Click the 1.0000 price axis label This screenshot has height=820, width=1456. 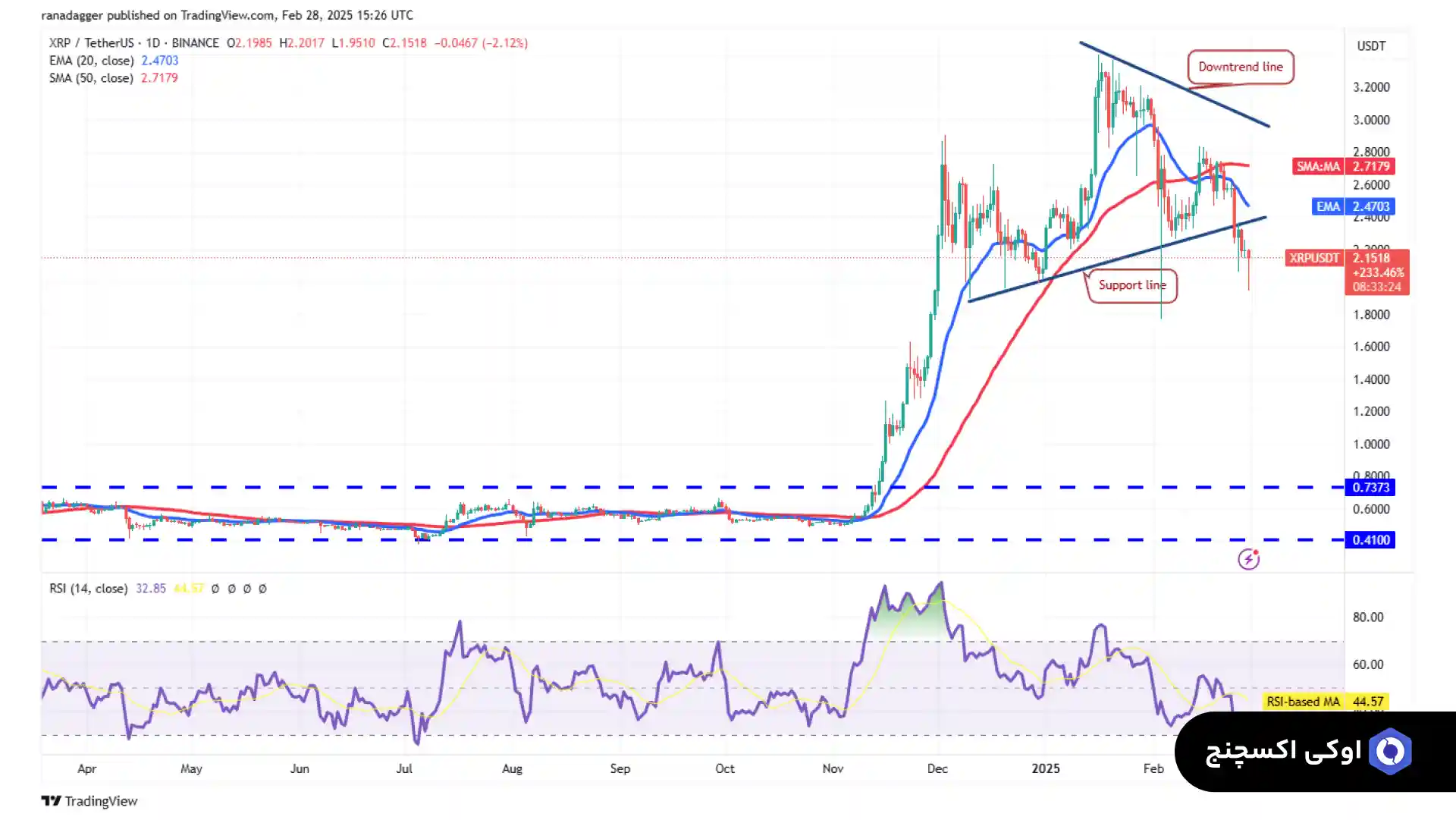[x=1371, y=445]
